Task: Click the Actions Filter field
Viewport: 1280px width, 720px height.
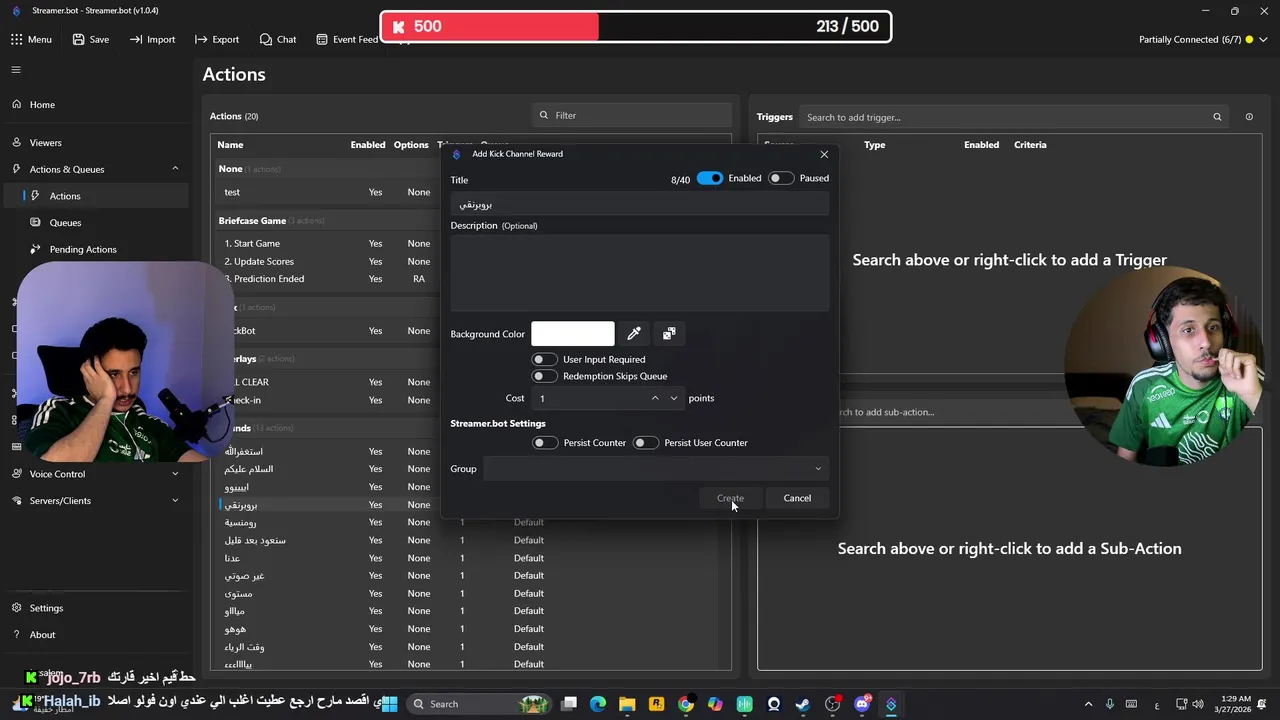Action: 632,115
